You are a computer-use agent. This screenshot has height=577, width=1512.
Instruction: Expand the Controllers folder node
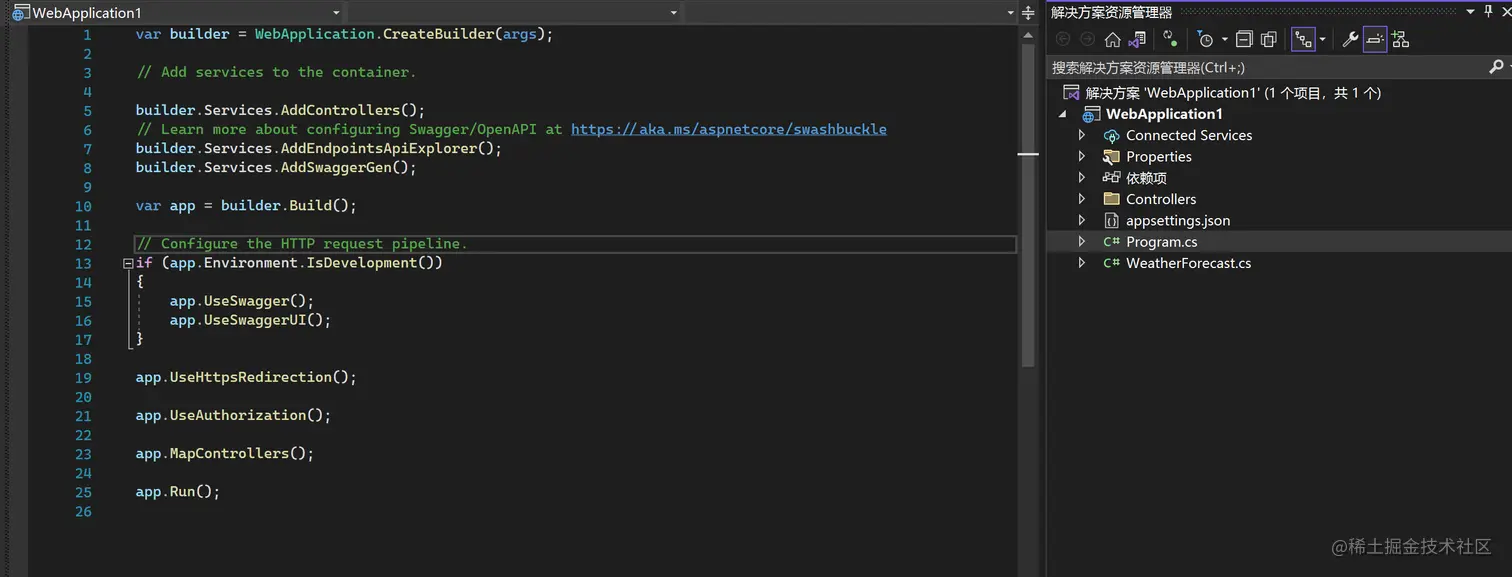click(x=1081, y=199)
